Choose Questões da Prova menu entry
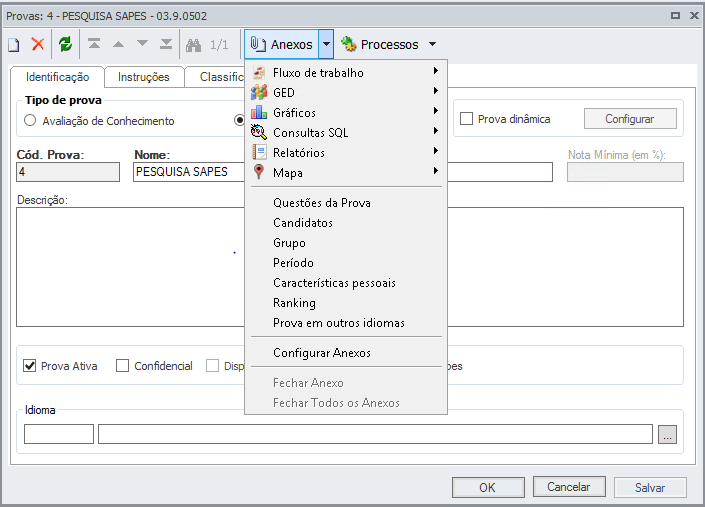 (321, 202)
